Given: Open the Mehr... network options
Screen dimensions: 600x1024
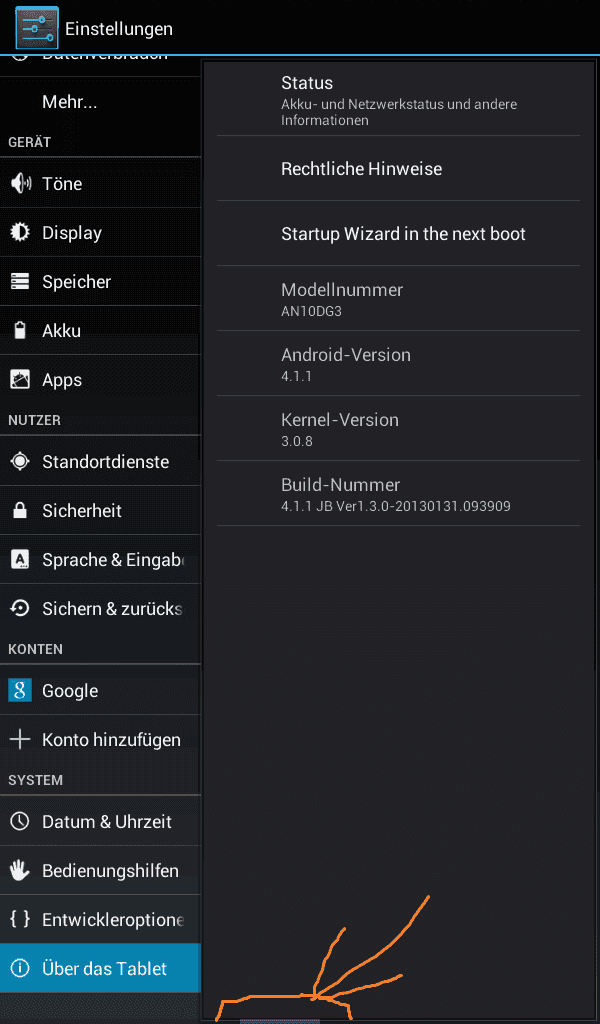Looking at the screenshot, I should tap(100, 102).
